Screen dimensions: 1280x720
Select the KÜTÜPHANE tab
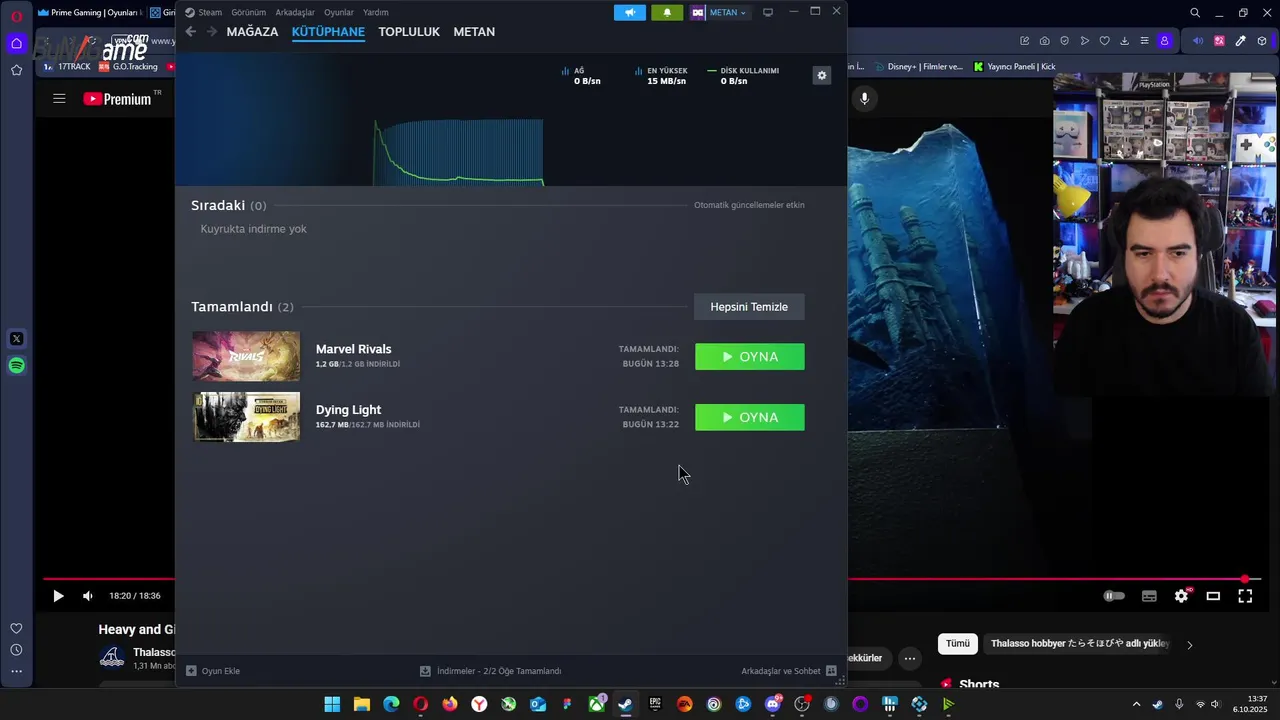pos(328,32)
